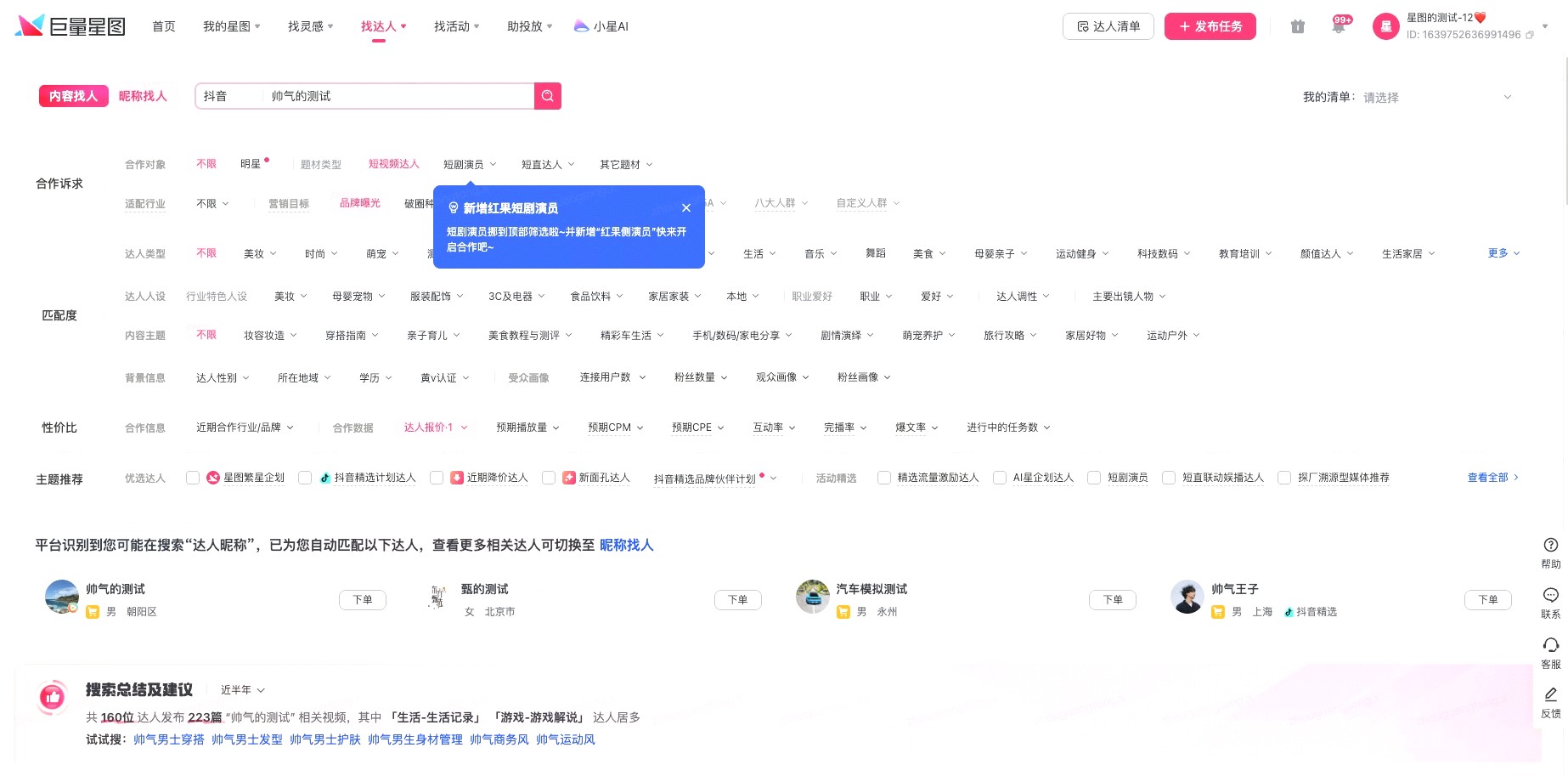Expand the 我的清单 dropdown selector

[1437, 97]
